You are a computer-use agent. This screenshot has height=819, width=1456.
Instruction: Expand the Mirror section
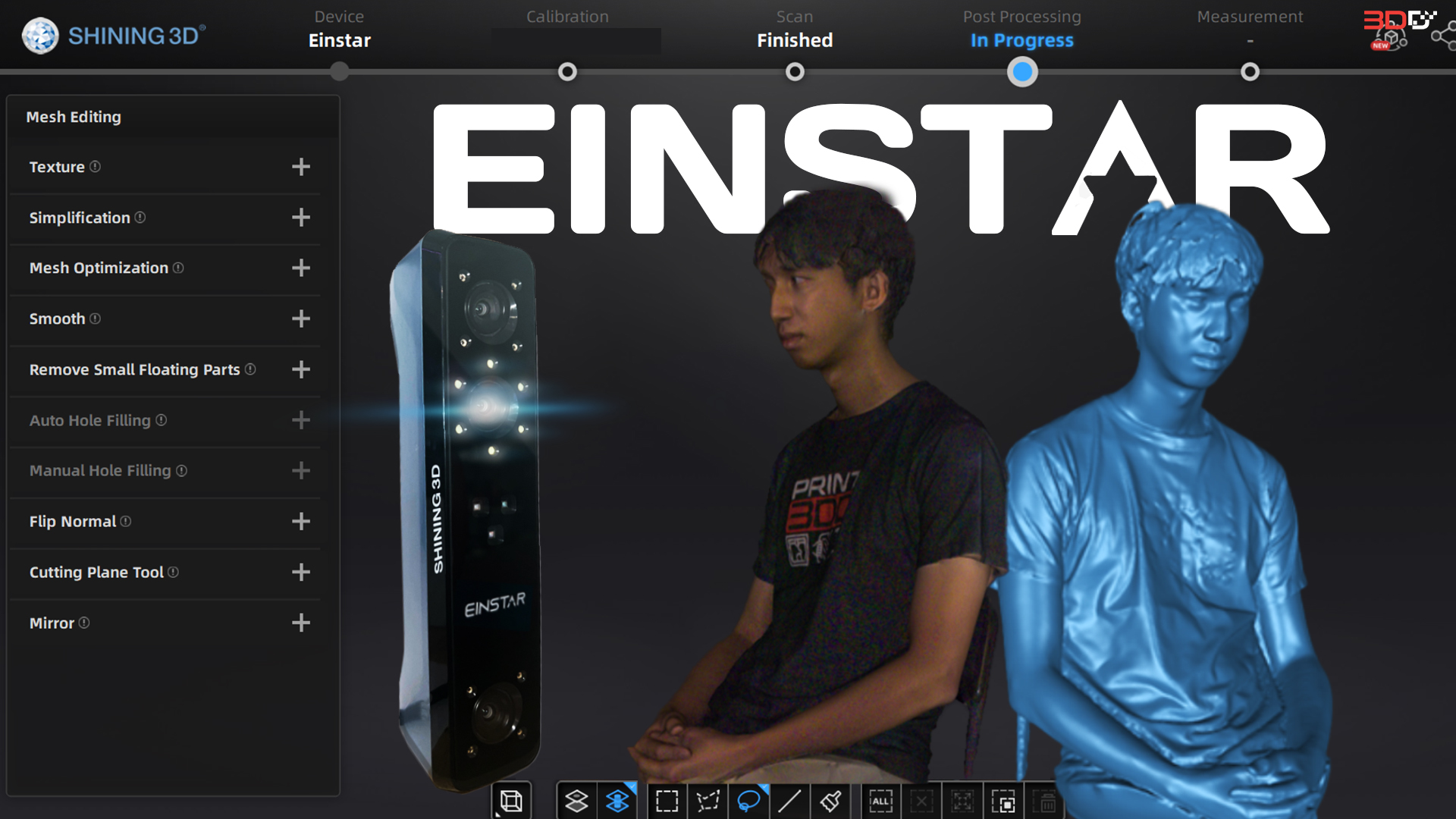(301, 623)
